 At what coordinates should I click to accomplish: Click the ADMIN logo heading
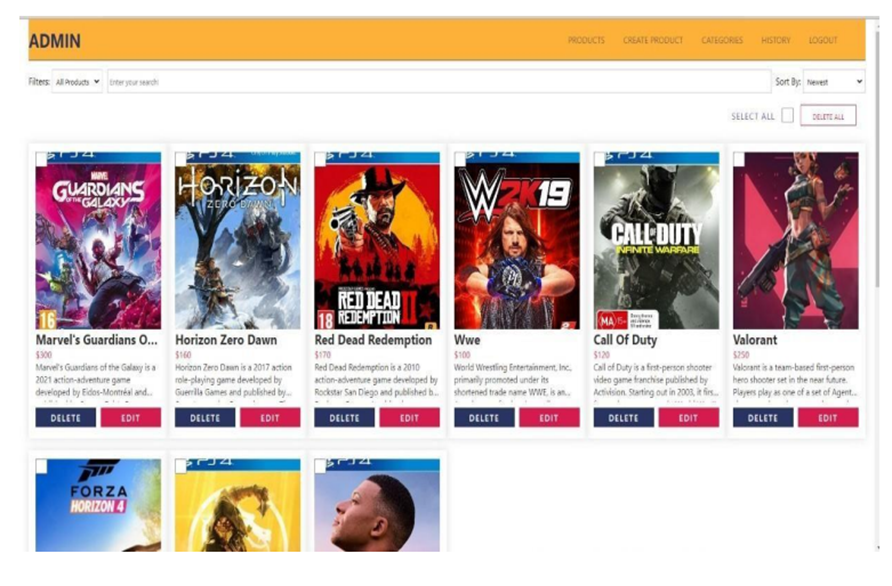pos(55,41)
